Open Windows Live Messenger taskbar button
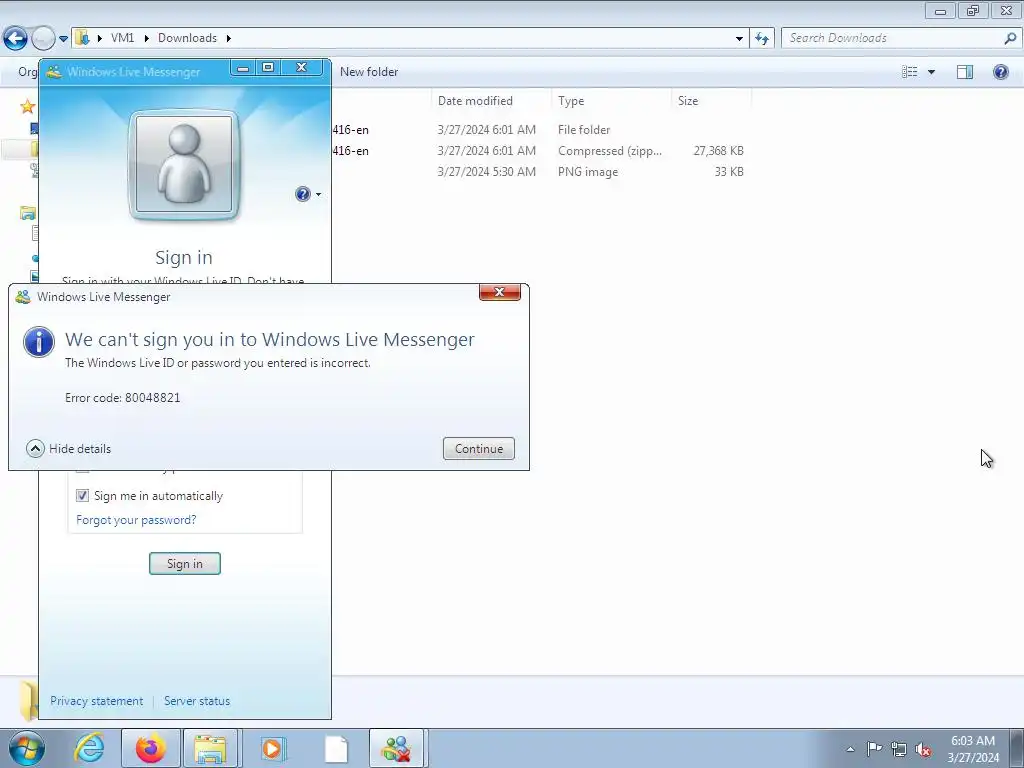1024x768 pixels. 396,748
